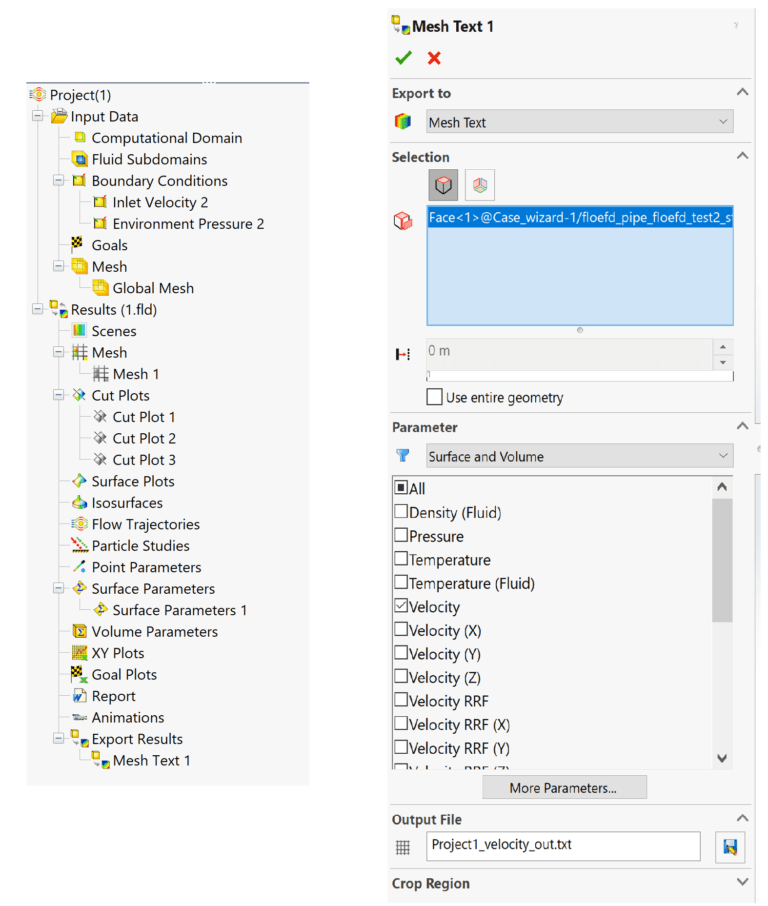Click the save icon beside the output filename
Image resolution: width=768 pixels, height=906 pixels.
click(x=731, y=846)
